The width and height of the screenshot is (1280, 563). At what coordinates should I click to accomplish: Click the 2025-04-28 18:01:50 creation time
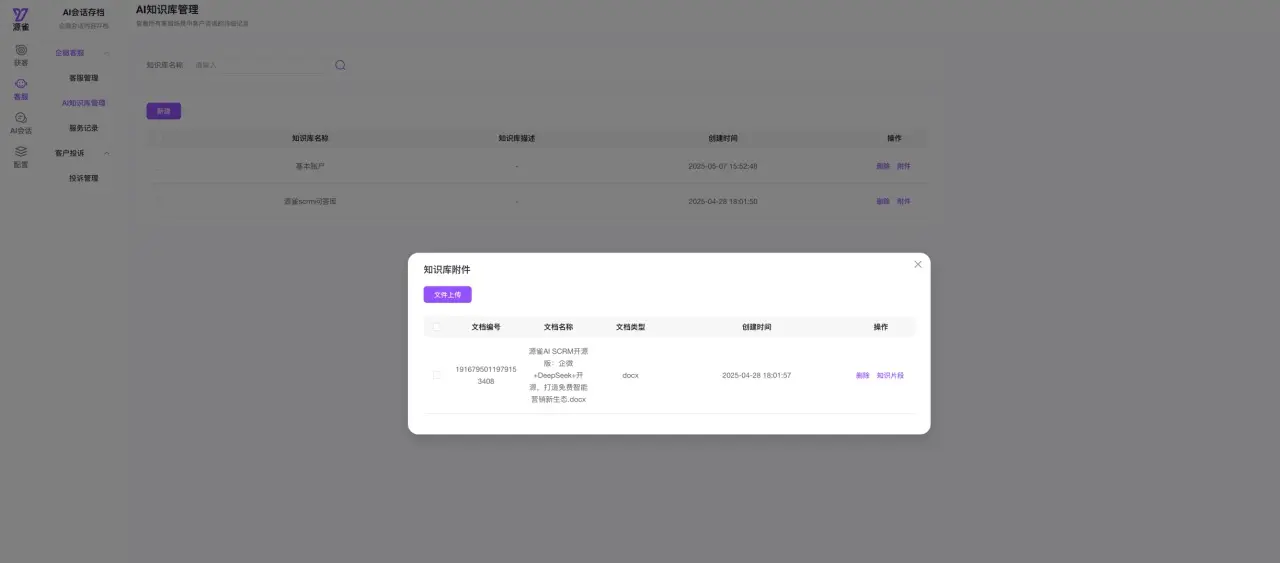(723, 201)
